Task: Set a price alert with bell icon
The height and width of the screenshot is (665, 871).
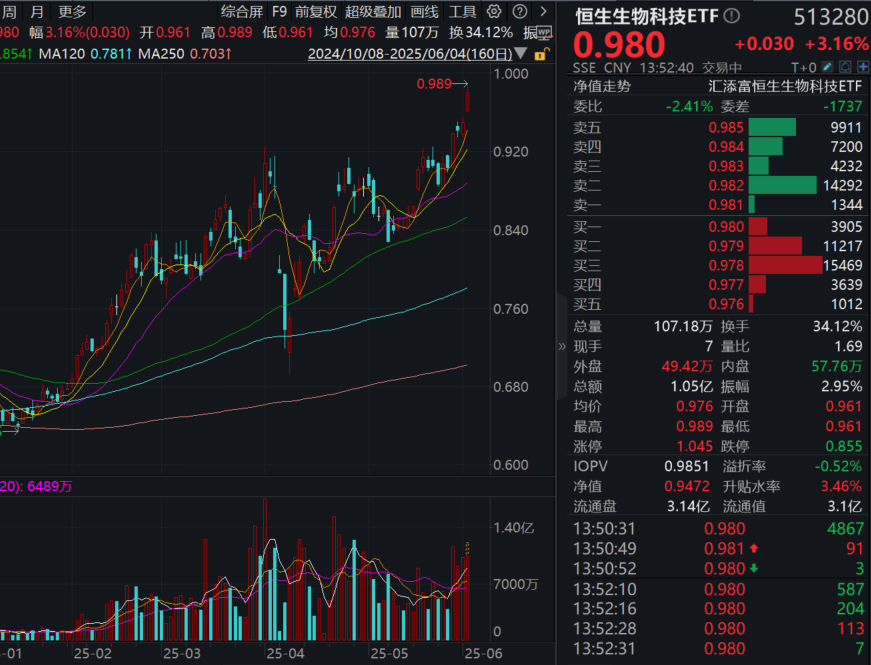Action: 845,67
